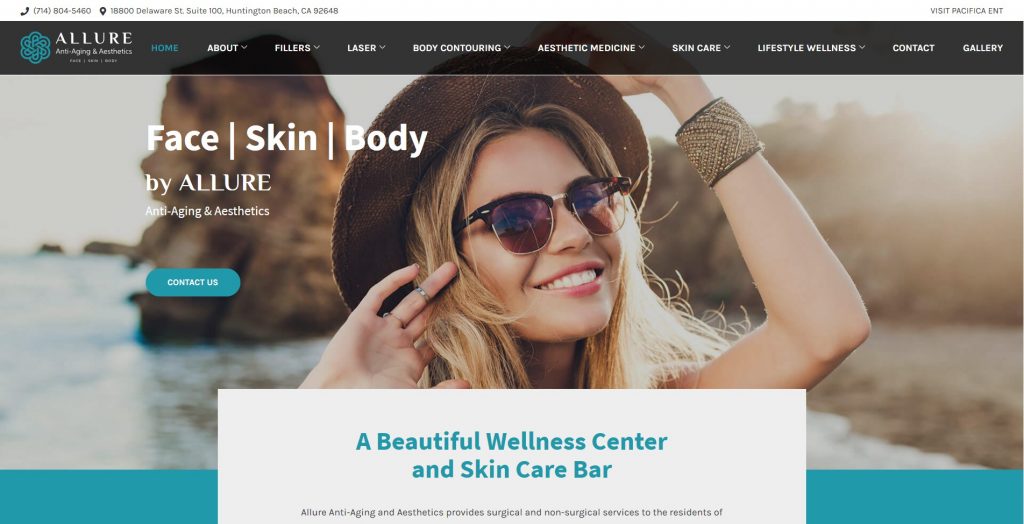Open the Gallery menu item

(982, 48)
